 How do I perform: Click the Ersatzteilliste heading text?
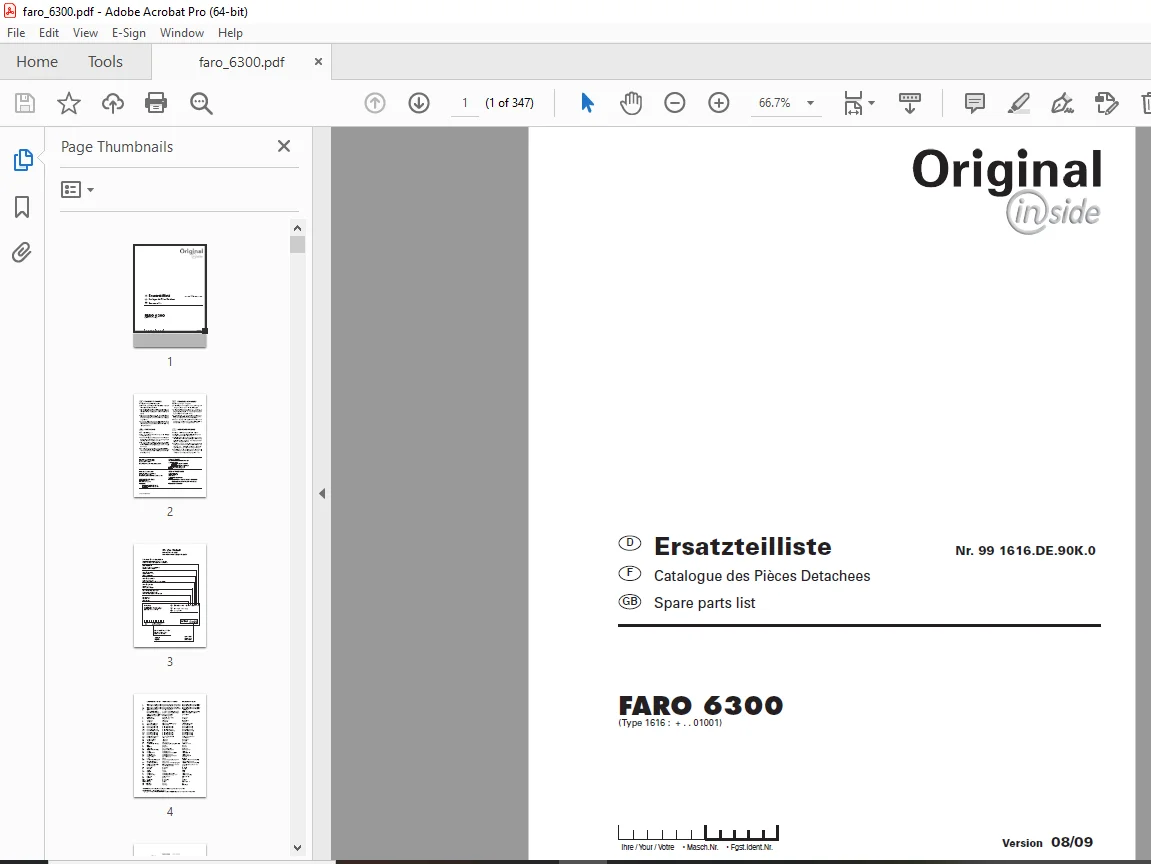point(742,546)
